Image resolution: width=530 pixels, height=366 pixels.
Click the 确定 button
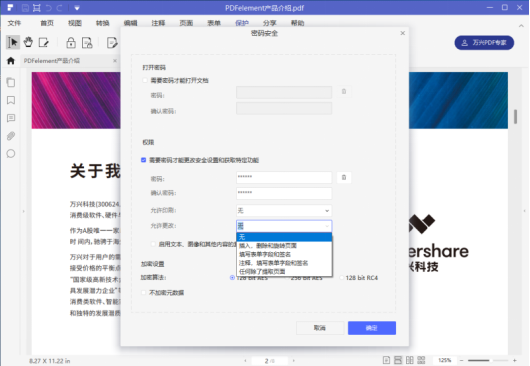372,328
